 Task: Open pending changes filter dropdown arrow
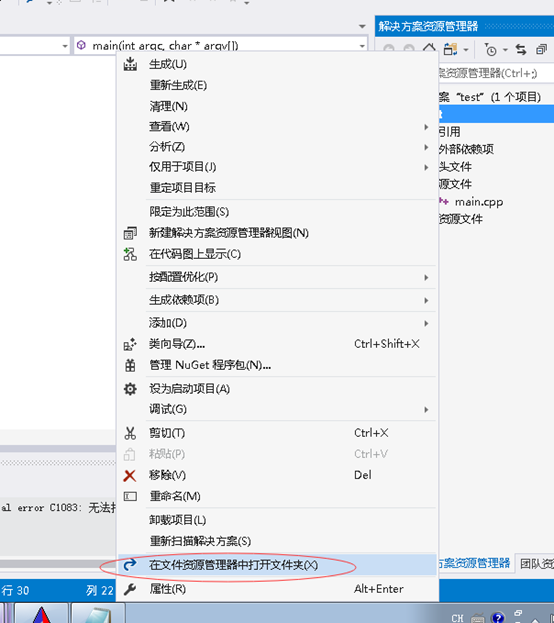pyautogui.click(x=505, y=50)
